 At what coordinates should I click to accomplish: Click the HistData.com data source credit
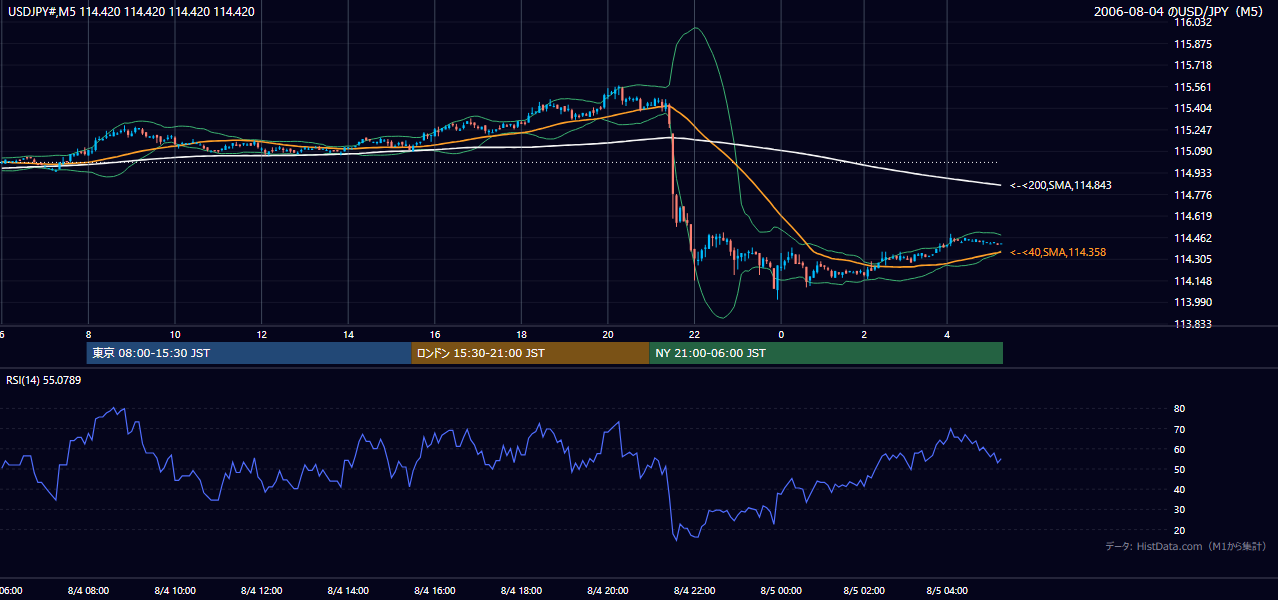coord(1186,546)
